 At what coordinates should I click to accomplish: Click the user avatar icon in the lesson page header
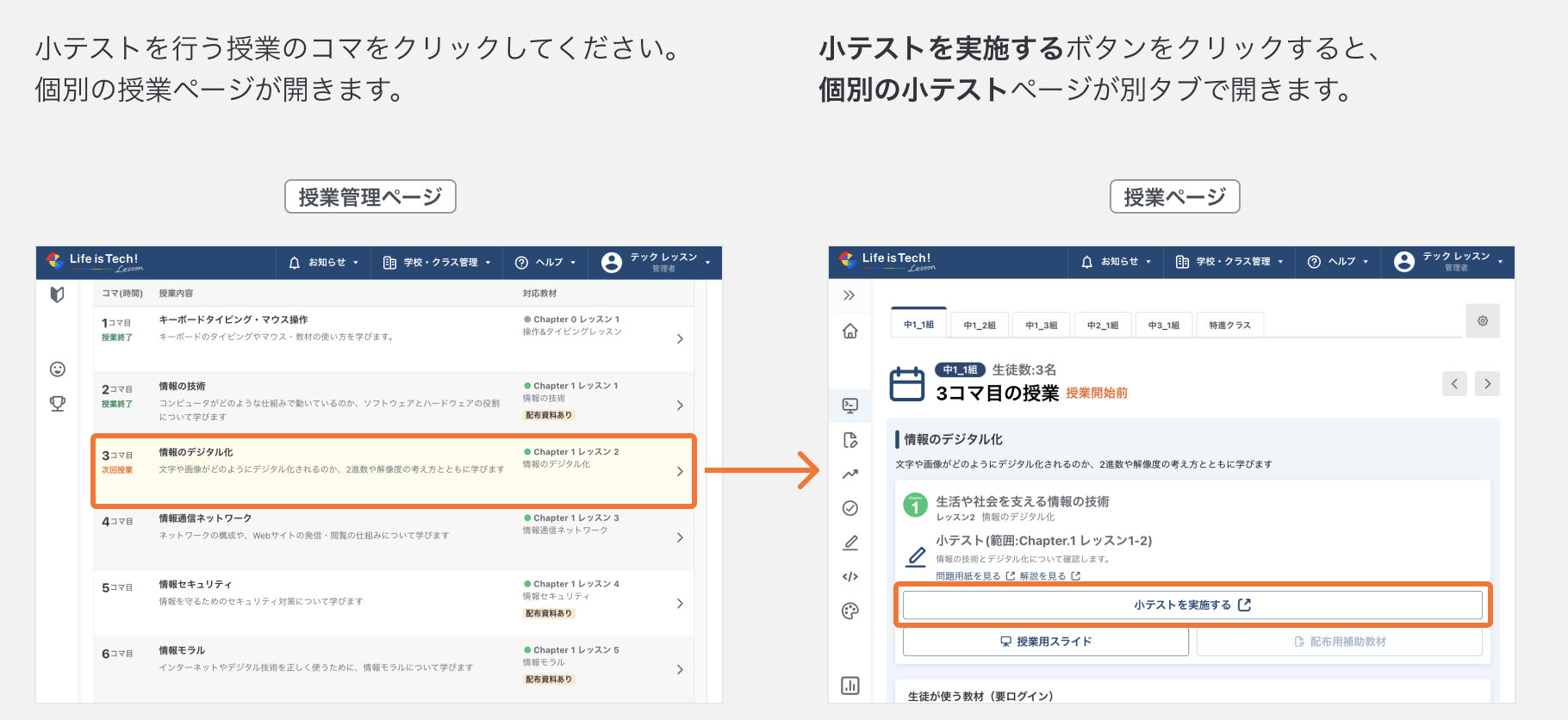pos(1404,262)
